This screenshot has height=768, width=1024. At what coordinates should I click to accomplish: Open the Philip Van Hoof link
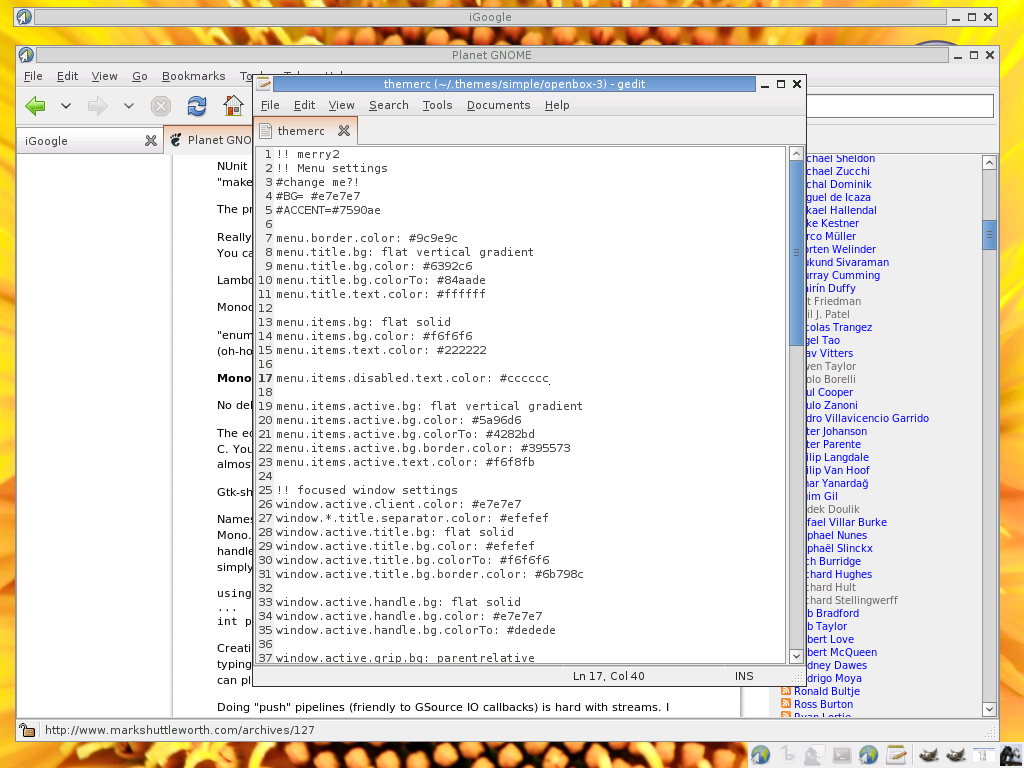[x=838, y=470]
